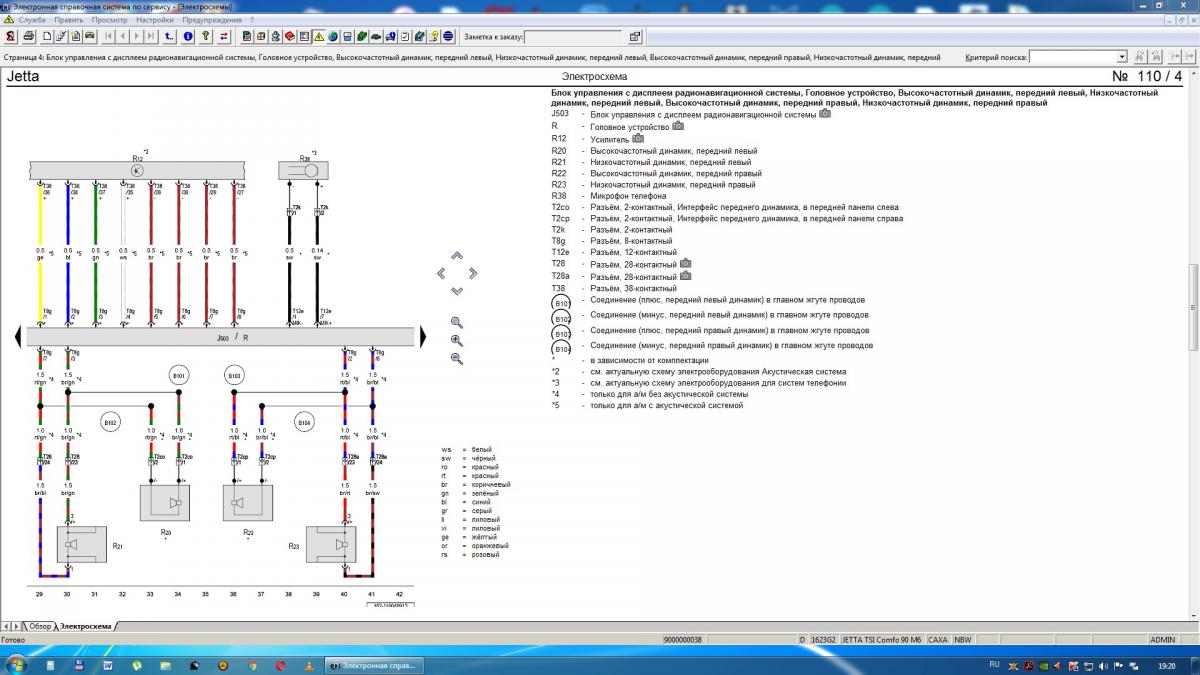Open the Предупреждения menu
Screen dimensions: 1200x675
pos(212,20)
